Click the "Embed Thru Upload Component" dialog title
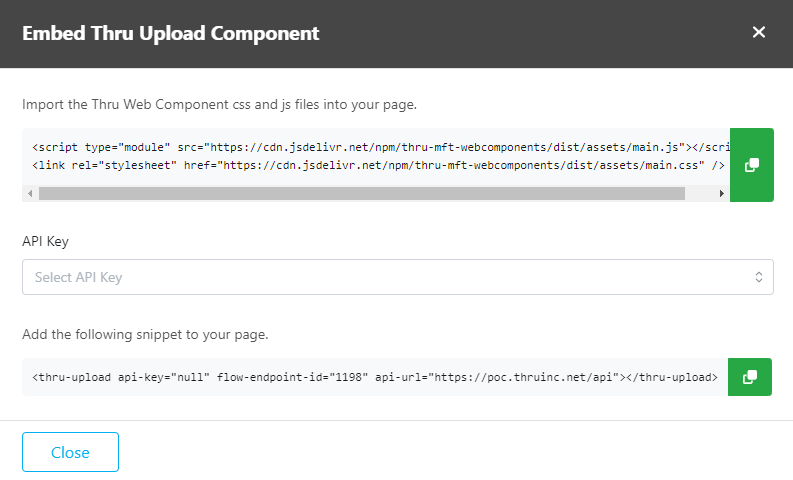This screenshot has height=480, width=793. (171, 33)
